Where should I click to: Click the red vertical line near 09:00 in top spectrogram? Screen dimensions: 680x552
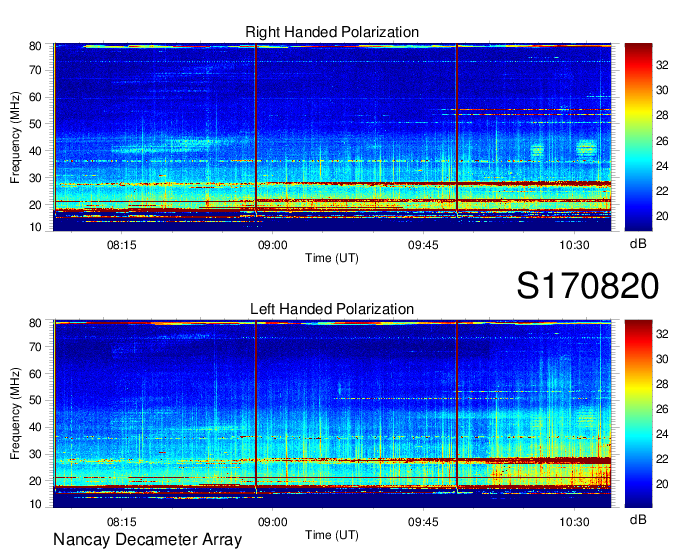[x=256, y=128]
